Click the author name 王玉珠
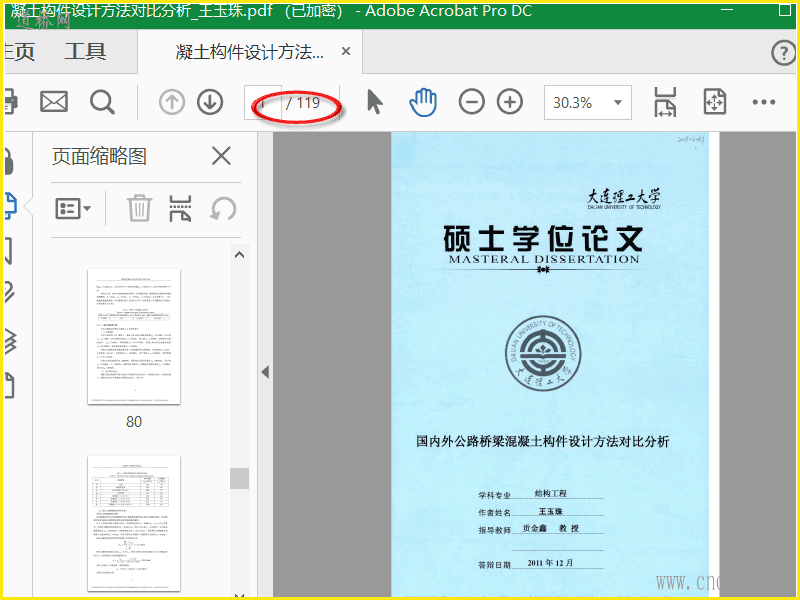Image resolution: width=800 pixels, height=600 pixels. coord(551,511)
